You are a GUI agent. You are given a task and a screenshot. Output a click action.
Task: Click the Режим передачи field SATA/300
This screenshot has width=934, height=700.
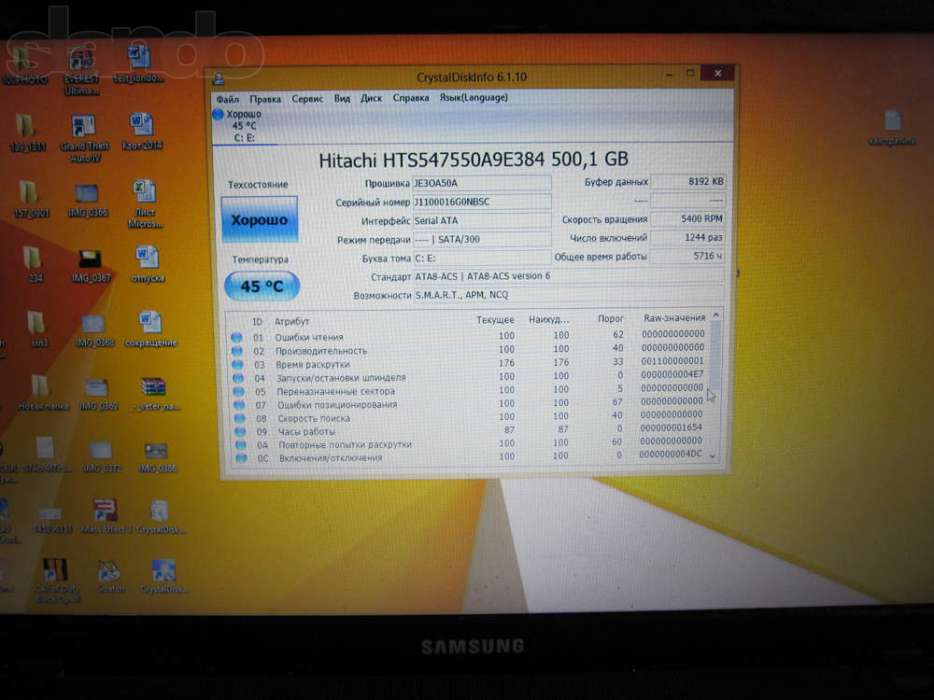tap(482, 239)
